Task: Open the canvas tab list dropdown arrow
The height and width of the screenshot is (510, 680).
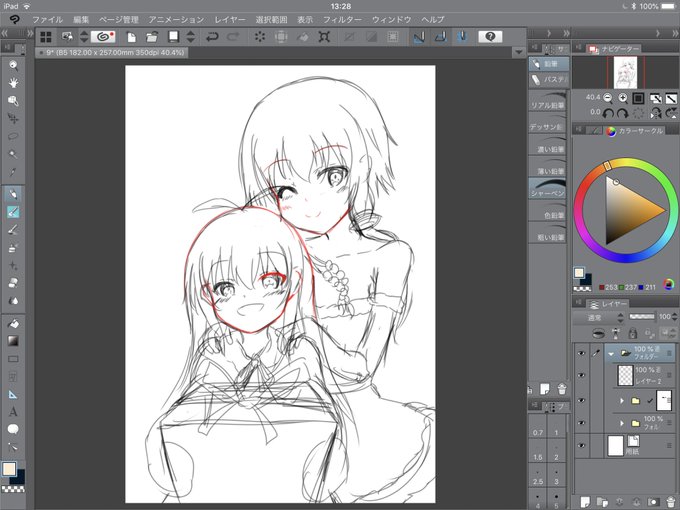Action: pos(519,52)
